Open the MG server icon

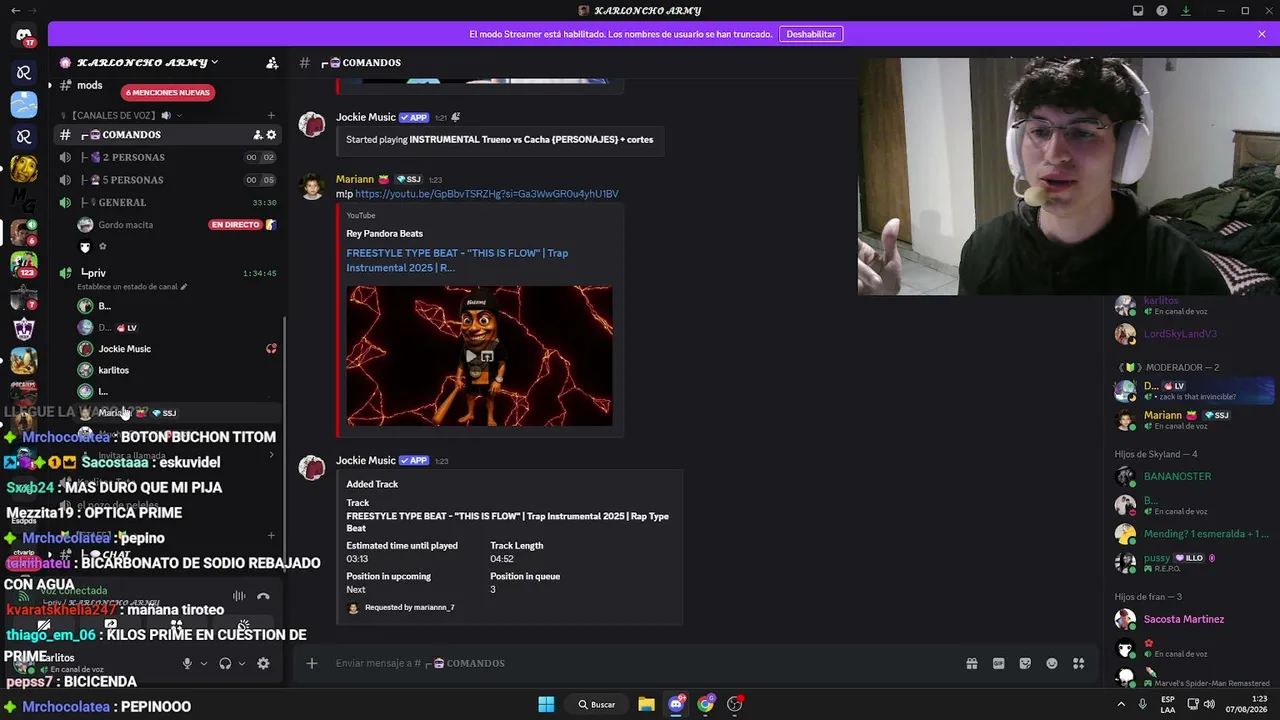24,200
